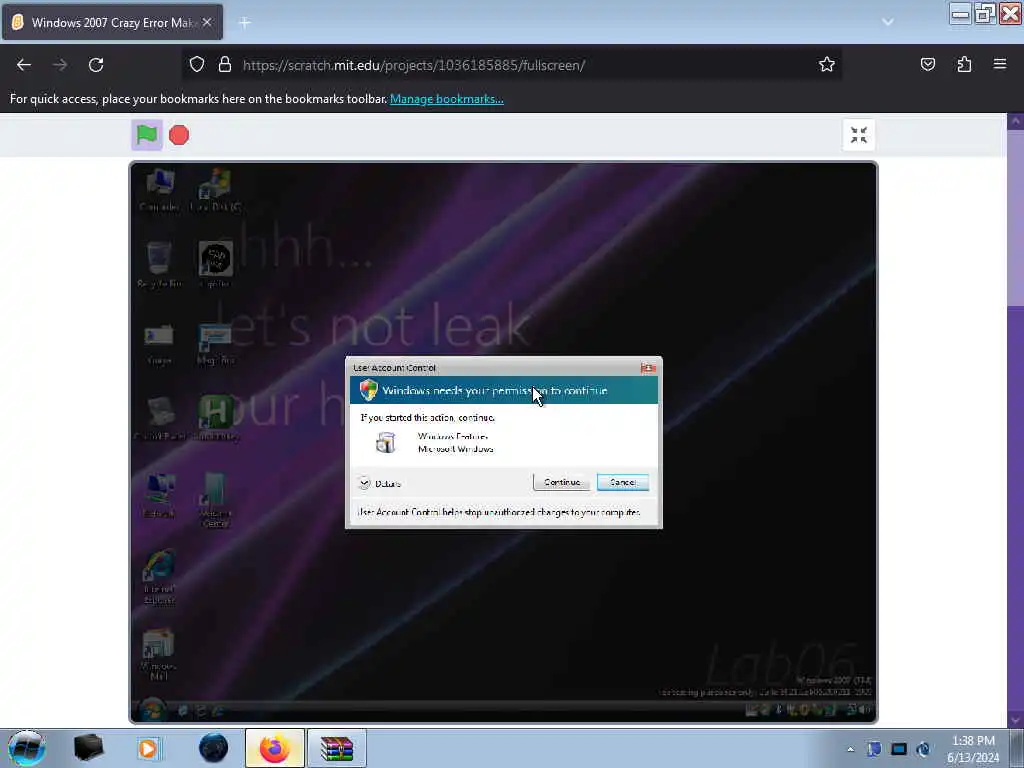
Task: Bookmark this page with the star
Action: [827, 64]
